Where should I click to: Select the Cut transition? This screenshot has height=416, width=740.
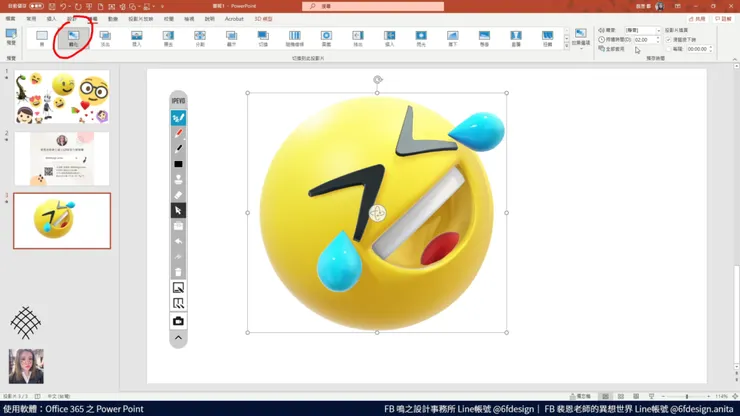tap(263, 38)
